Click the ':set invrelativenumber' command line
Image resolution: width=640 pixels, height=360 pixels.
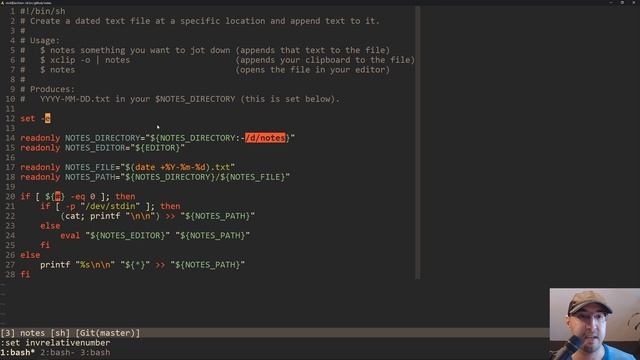[x=55, y=343]
